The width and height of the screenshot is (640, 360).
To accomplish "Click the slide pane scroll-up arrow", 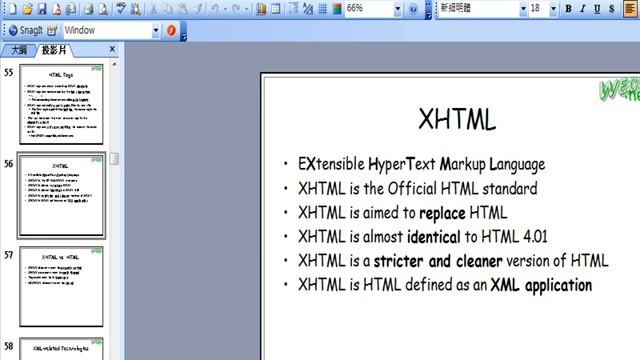I will (114, 64).
